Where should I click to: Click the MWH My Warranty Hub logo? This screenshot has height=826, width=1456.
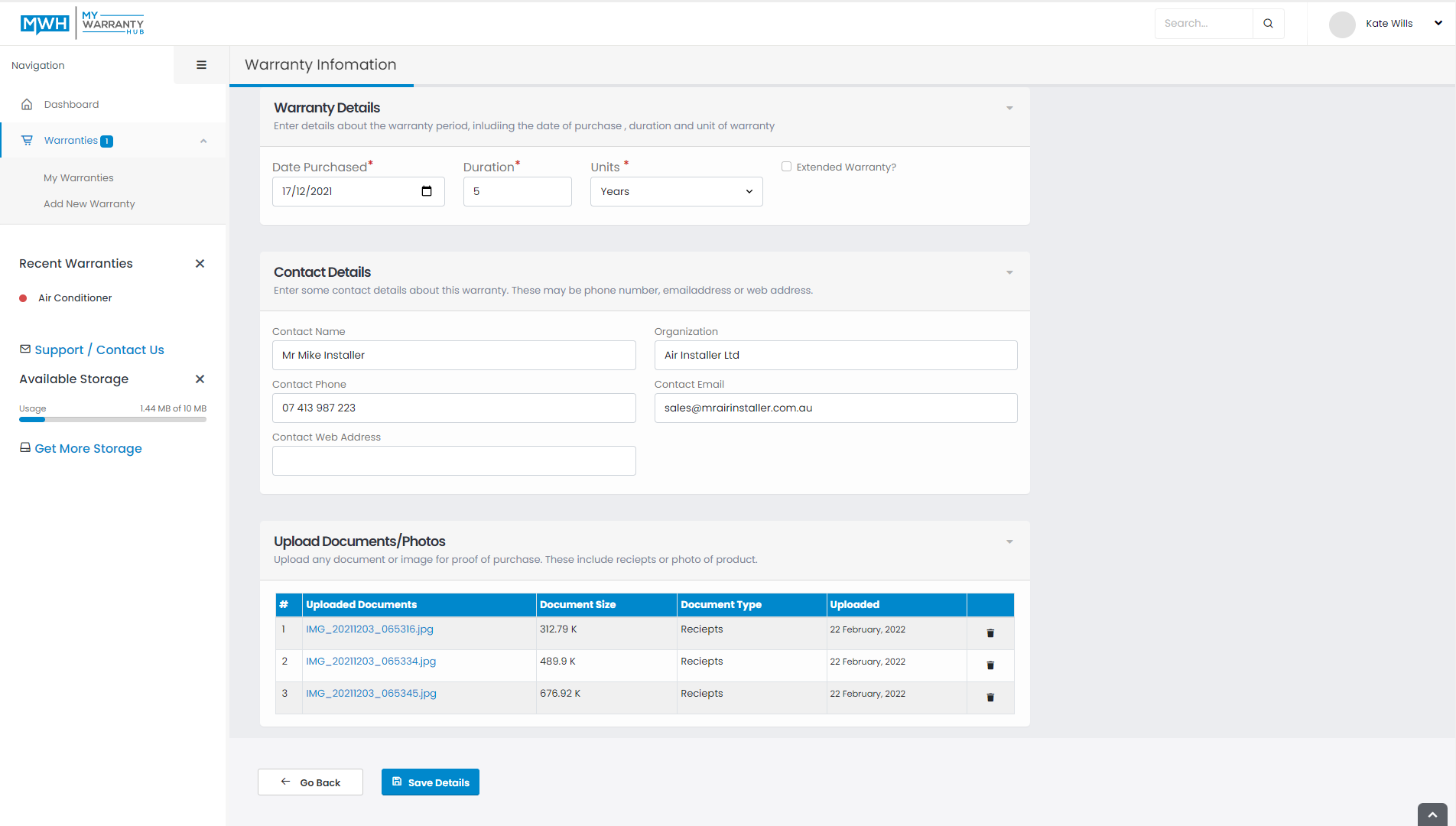[x=82, y=23]
